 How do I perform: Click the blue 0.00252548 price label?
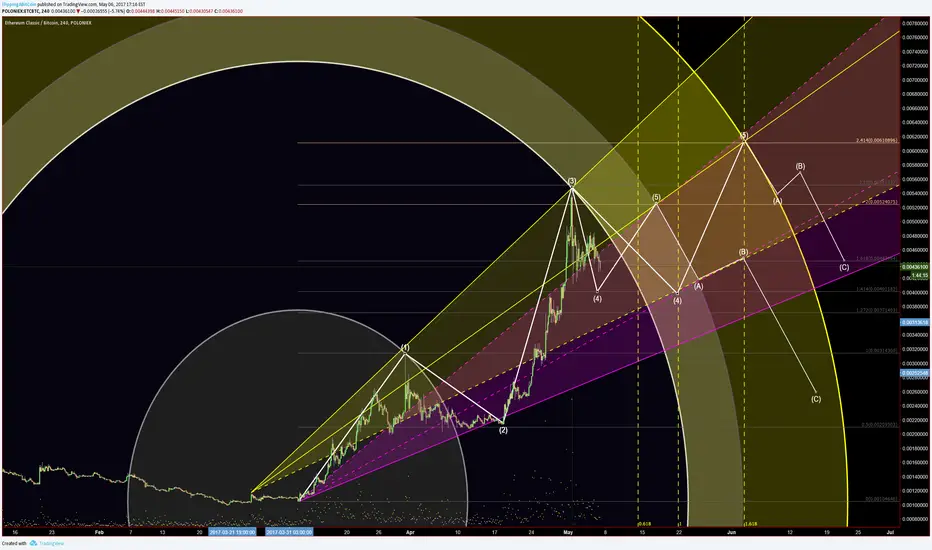coord(915,373)
